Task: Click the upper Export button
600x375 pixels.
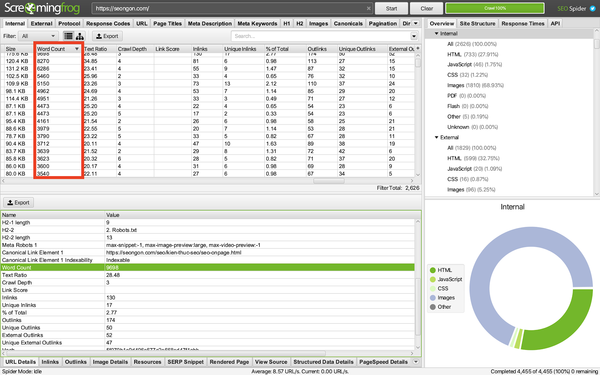Action: 107,36
